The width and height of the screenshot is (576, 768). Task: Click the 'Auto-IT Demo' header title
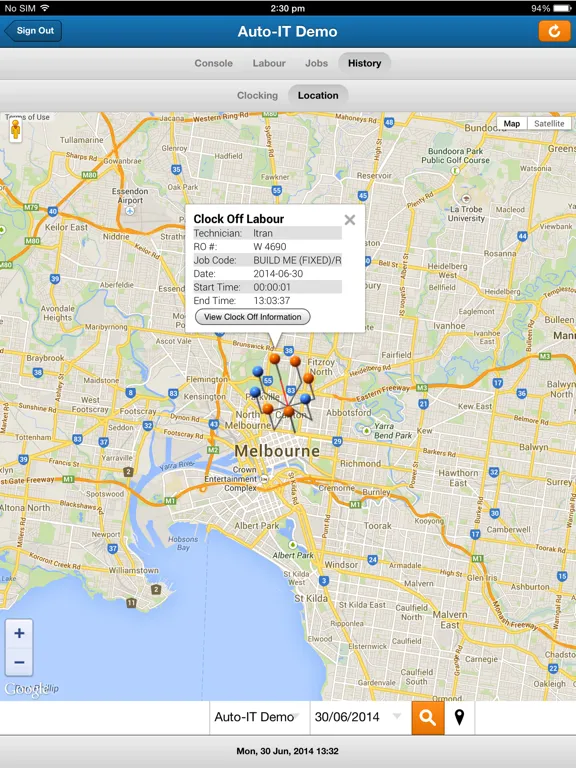coord(288,31)
